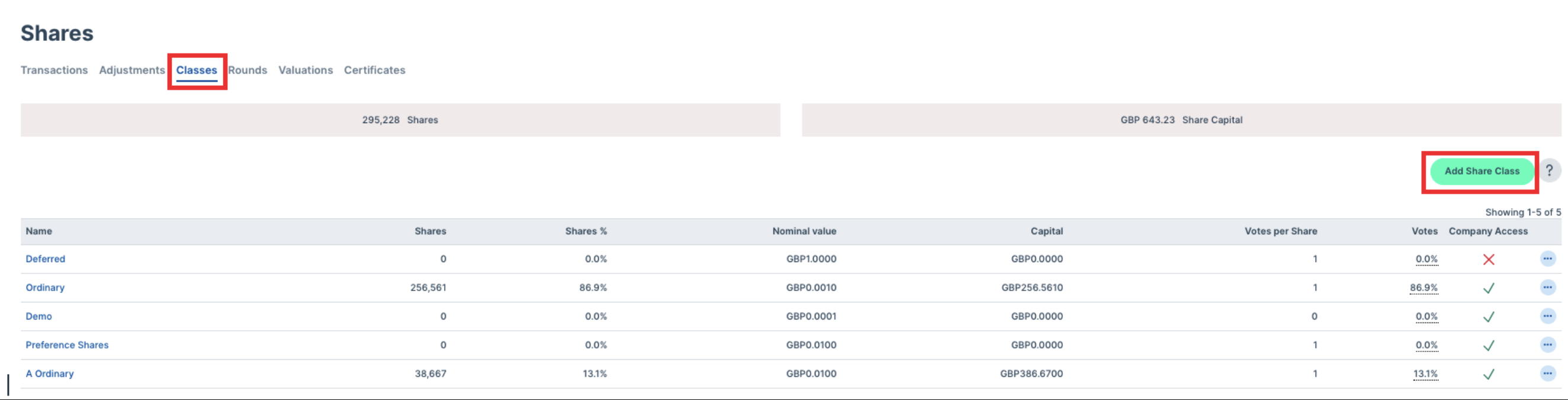Open the Rounds tab
The height and width of the screenshot is (400, 1568).
pos(248,70)
